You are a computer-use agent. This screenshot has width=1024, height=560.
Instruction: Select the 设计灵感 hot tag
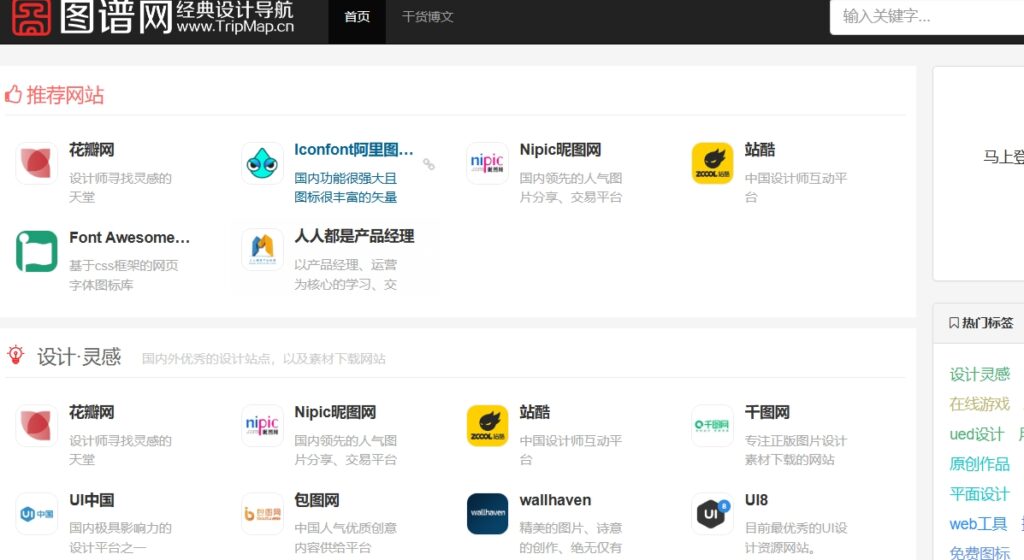click(980, 374)
